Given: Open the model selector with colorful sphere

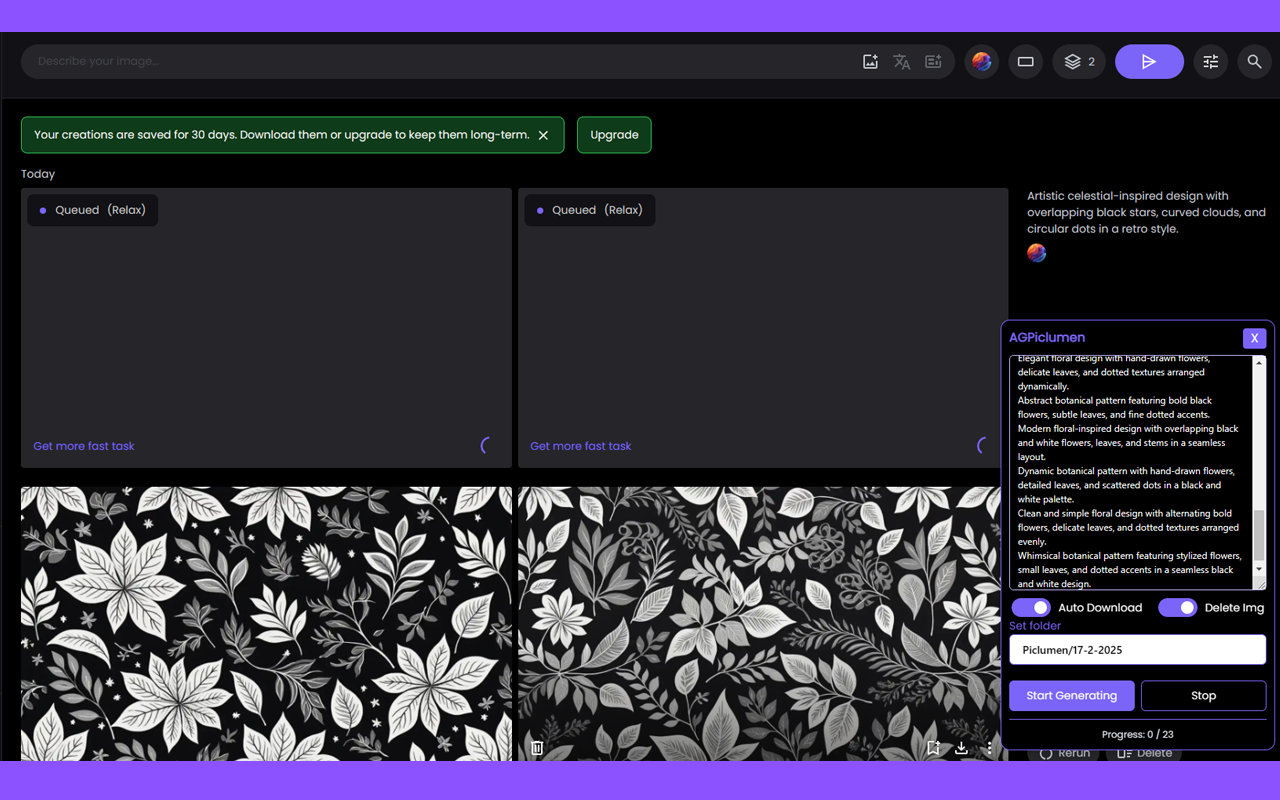Looking at the screenshot, I should 982,62.
